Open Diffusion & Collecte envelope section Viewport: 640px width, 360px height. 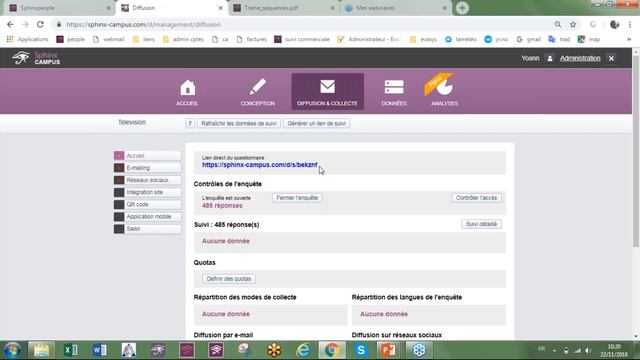(x=327, y=92)
